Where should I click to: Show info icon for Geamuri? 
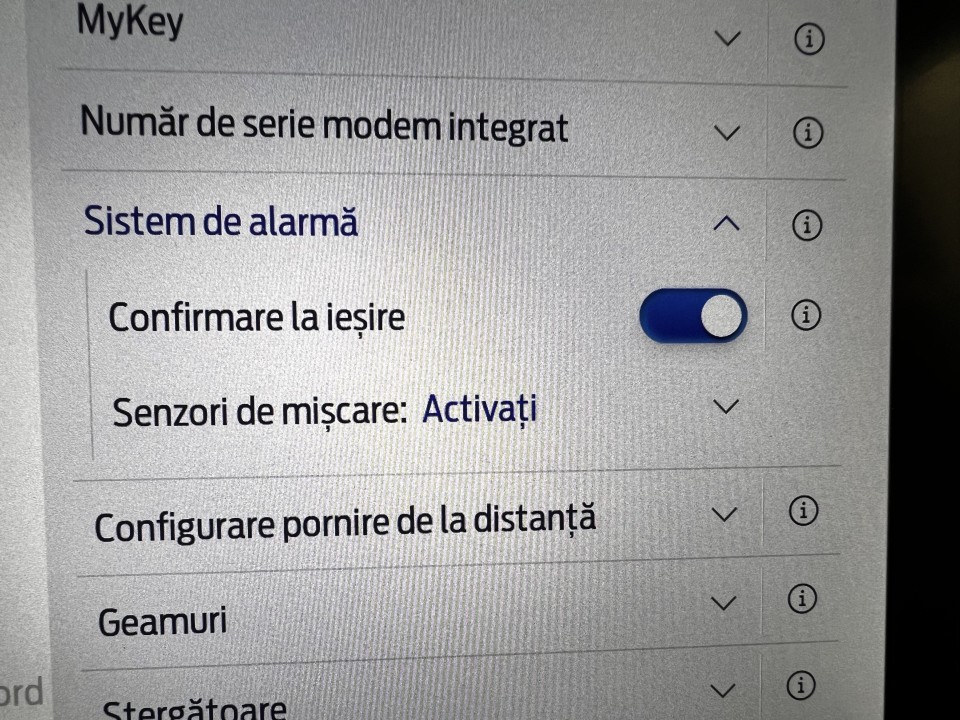pyautogui.click(x=801, y=600)
